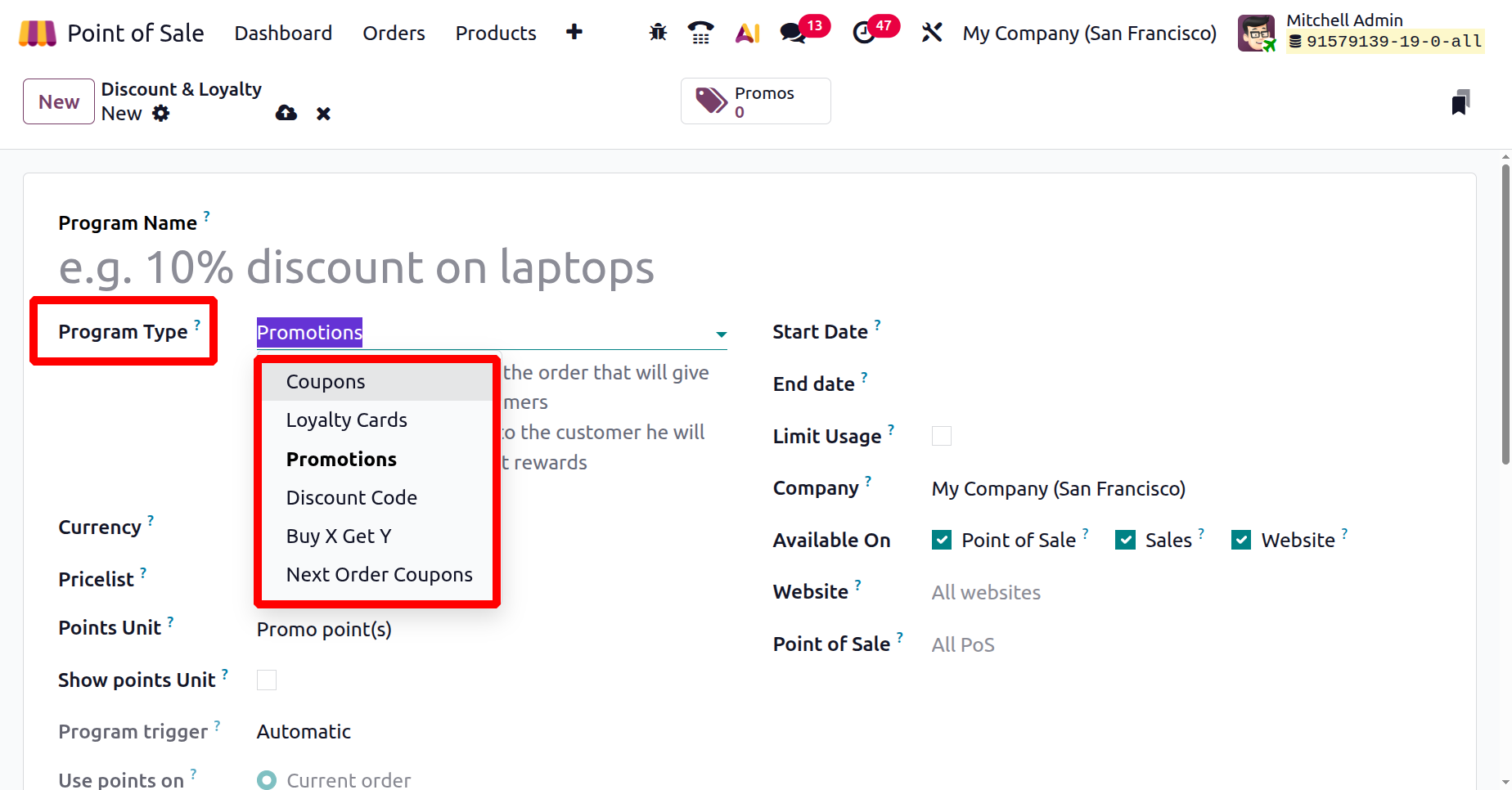Select Coupons from program type list

326,382
